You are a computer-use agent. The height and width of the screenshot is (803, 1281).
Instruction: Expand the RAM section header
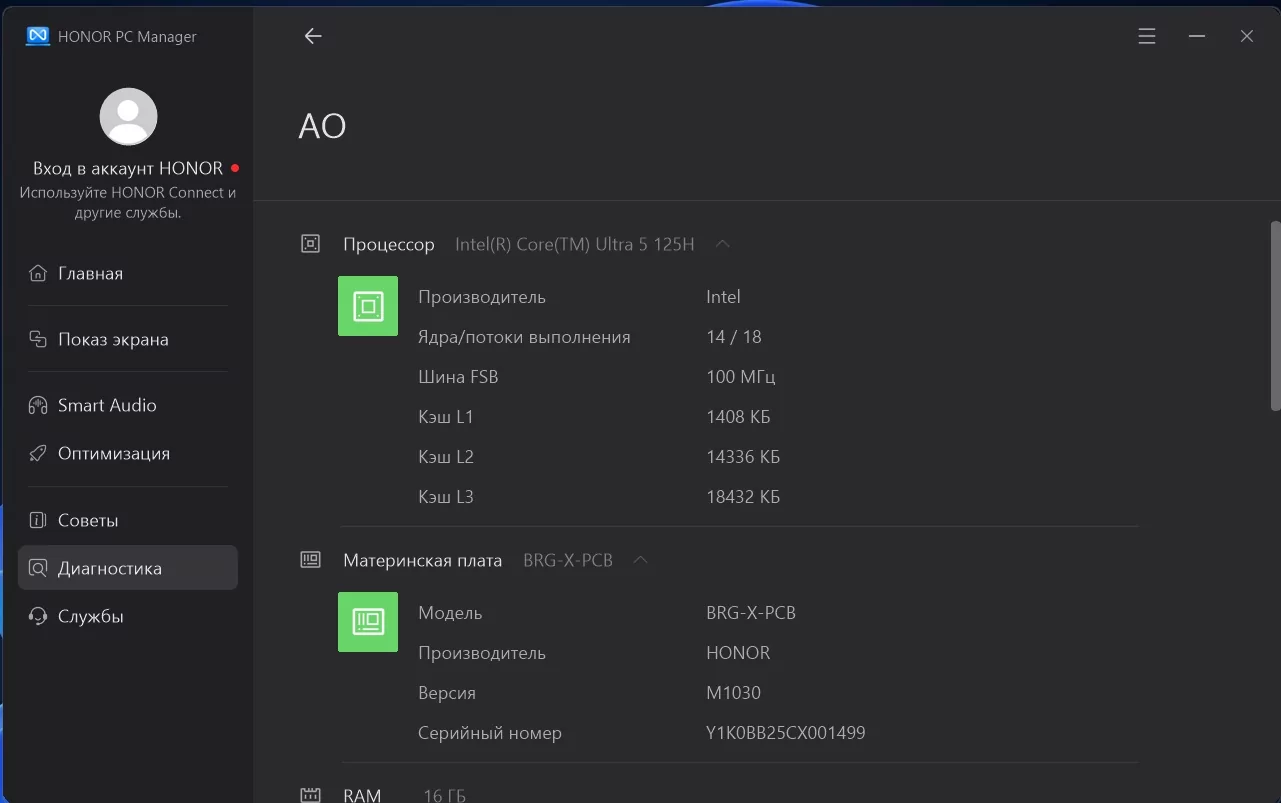pos(362,795)
